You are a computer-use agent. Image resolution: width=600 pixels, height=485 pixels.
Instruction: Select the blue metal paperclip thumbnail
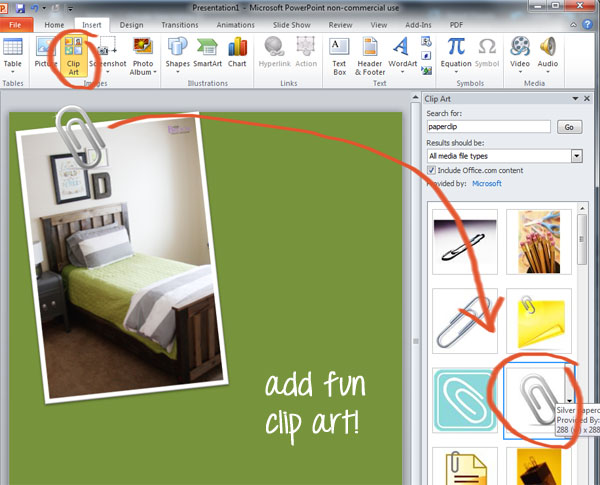coord(465,321)
